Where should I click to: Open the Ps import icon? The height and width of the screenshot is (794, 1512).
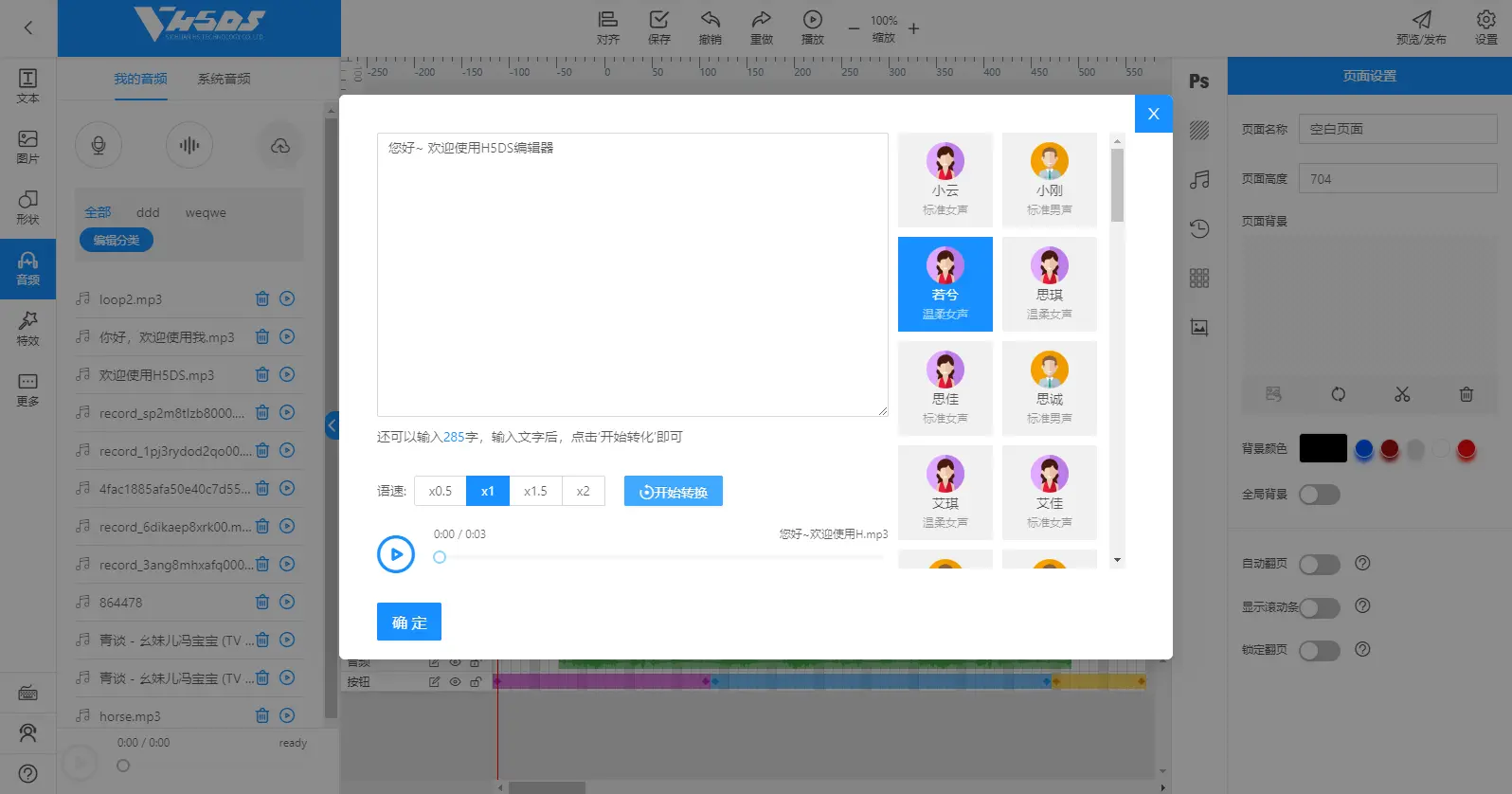[1199, 81]
